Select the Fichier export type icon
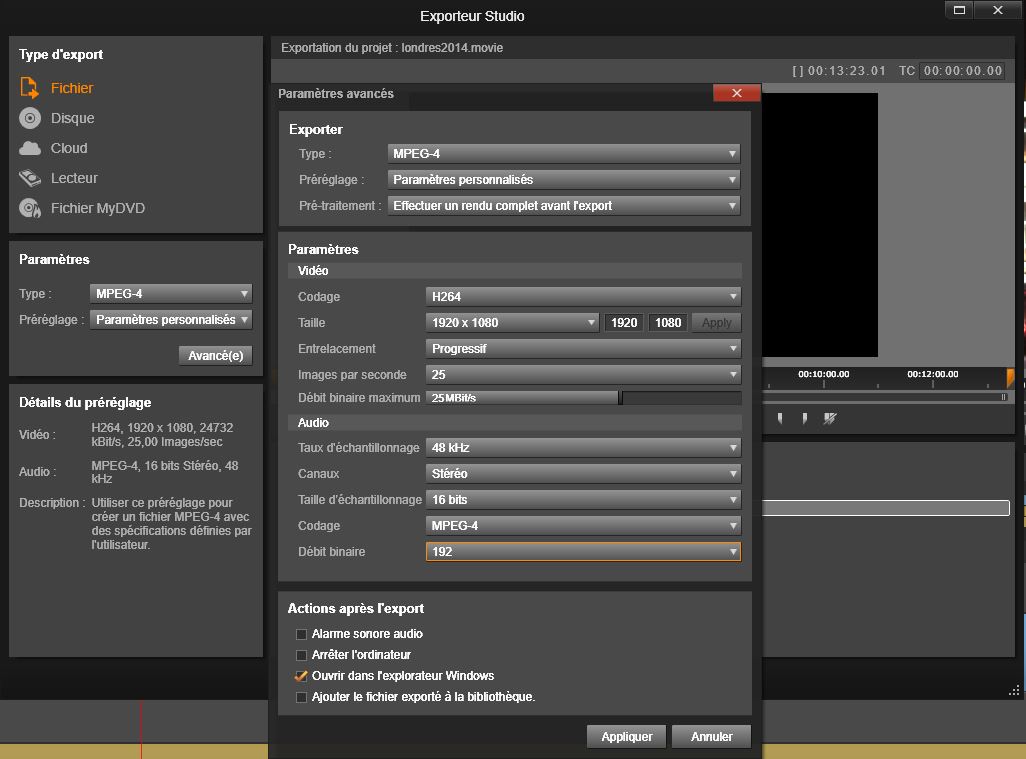 [30, 88]
